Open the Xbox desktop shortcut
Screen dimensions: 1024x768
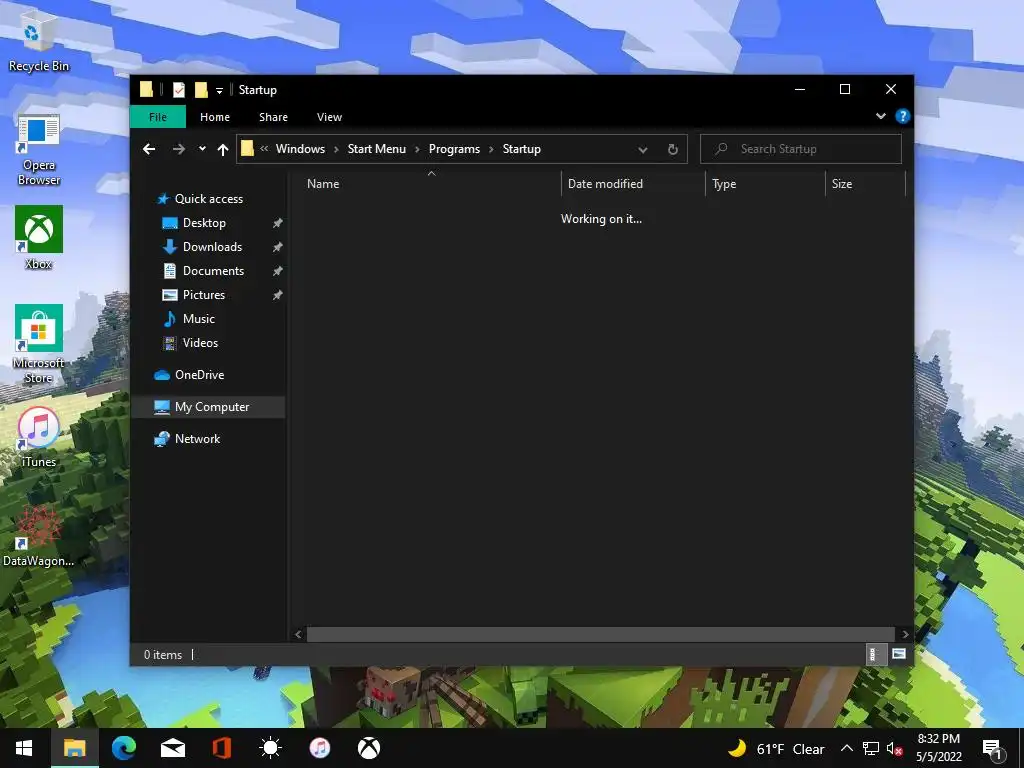point(39,237)
